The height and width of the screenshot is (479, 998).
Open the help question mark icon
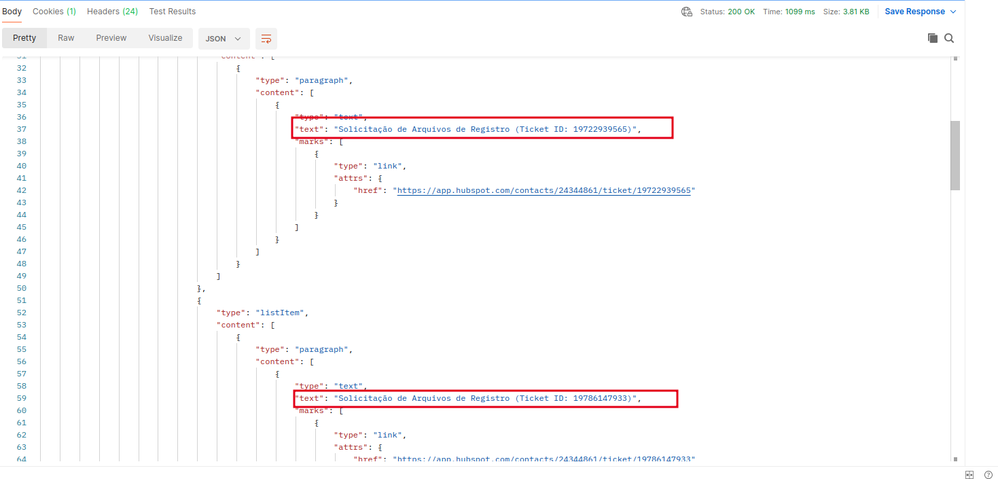coord(987,474)
